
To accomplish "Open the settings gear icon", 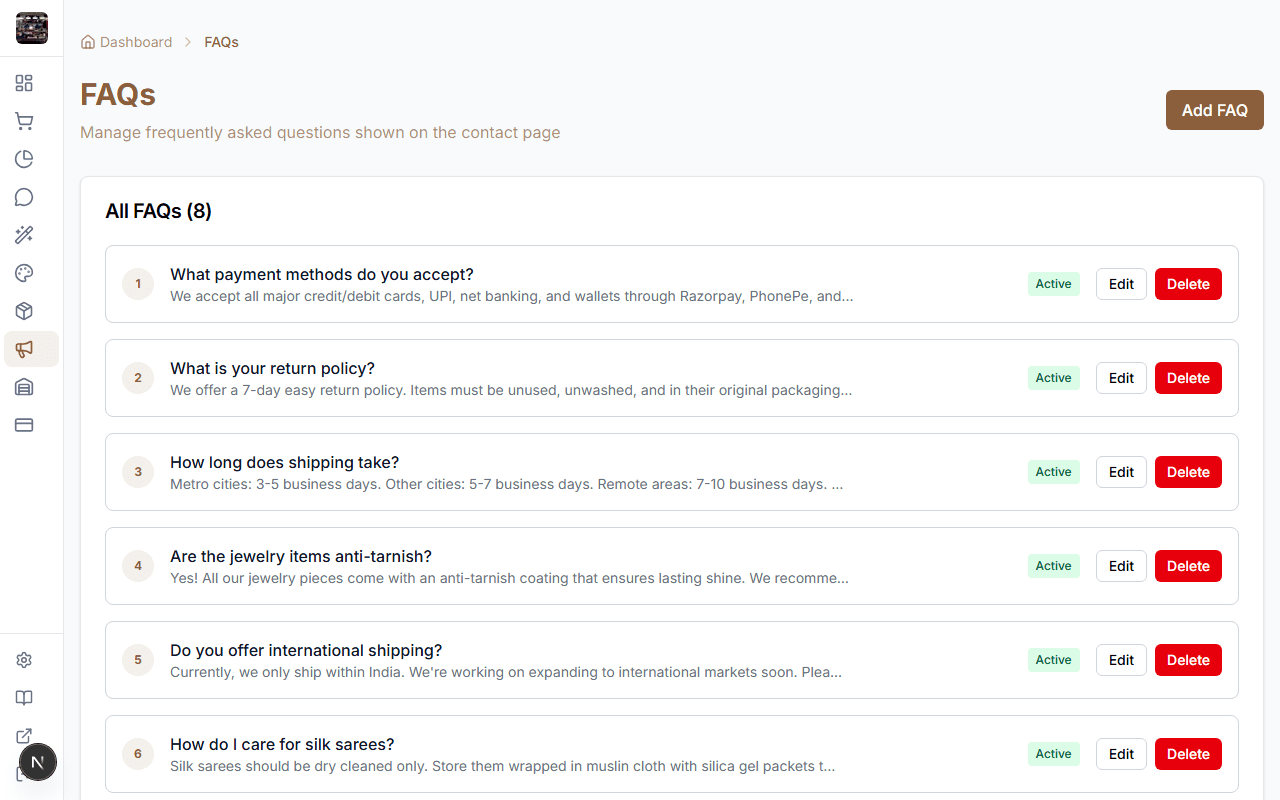I will pos(24,660).
